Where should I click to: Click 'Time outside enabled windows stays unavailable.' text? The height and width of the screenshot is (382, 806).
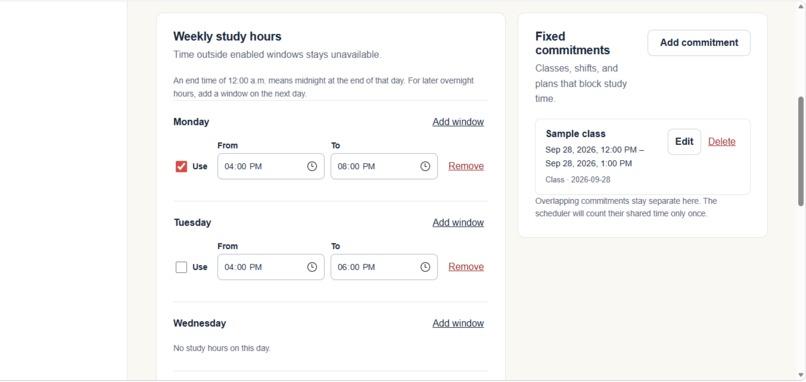pos(278,54)
